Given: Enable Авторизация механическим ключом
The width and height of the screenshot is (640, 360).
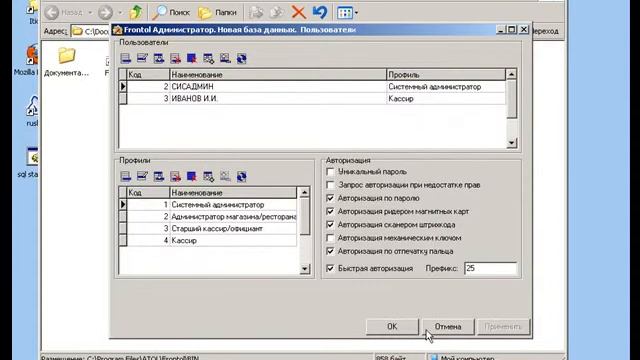Looking at the screenshot, I should pyautogui.click(x=330, y=238).
